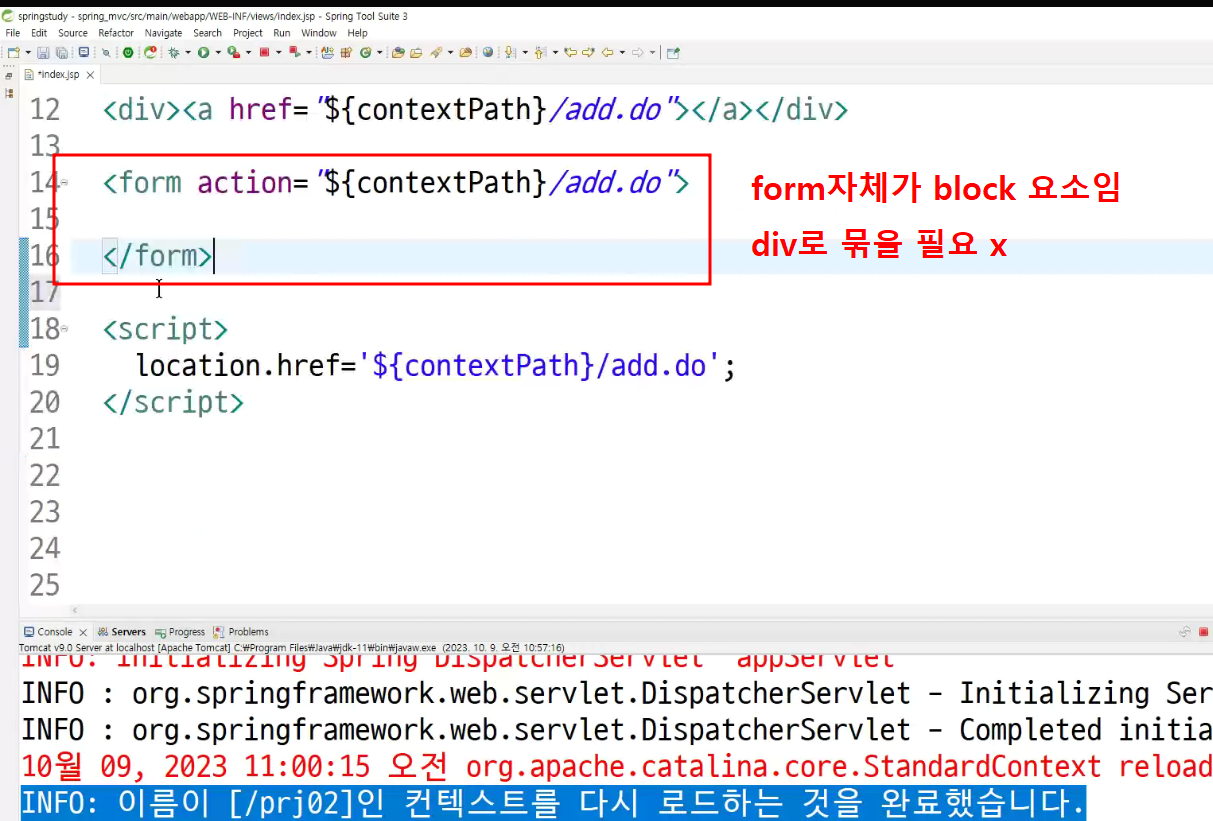Click the globe web browser icon

488,52
